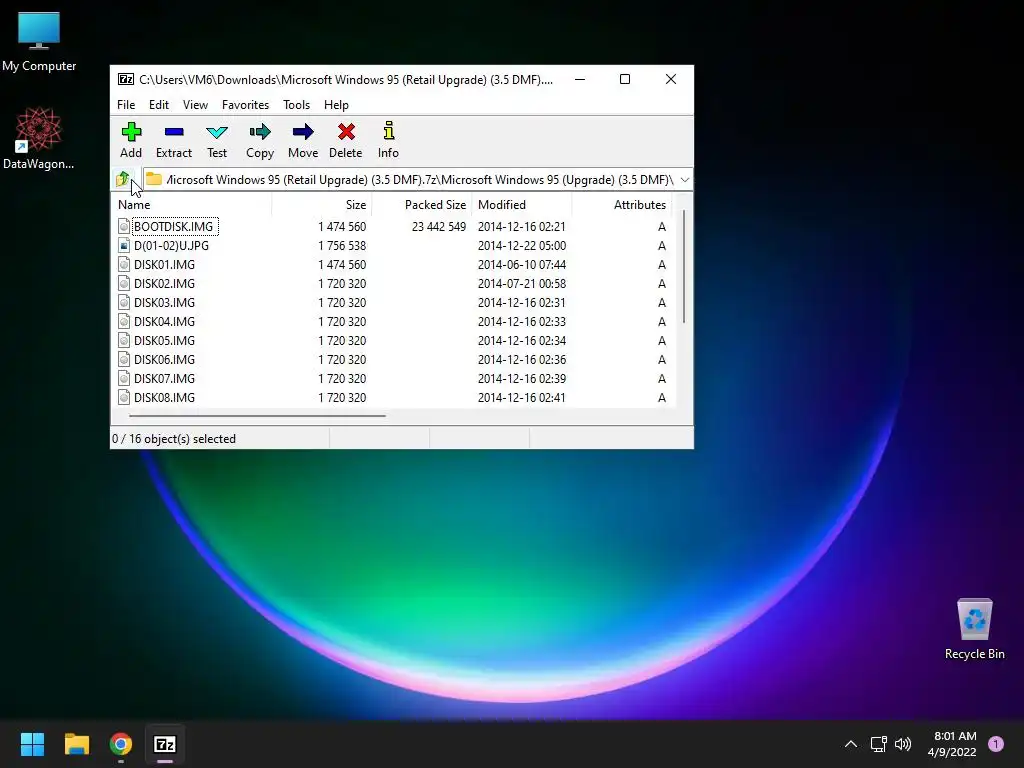Select the BOOTDISK.IMG file icon
Screen dimensions: 1024x768
tap(124, 227)
